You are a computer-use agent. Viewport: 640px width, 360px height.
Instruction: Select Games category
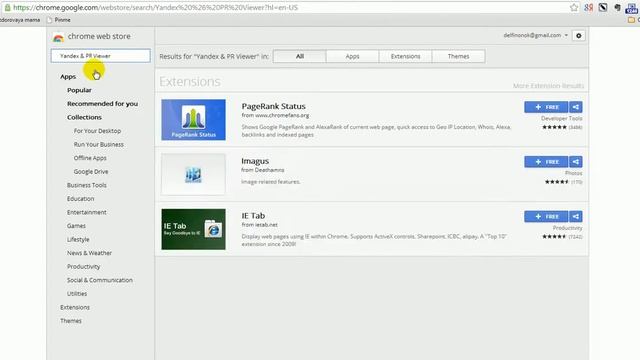click(x=76, y=226)
